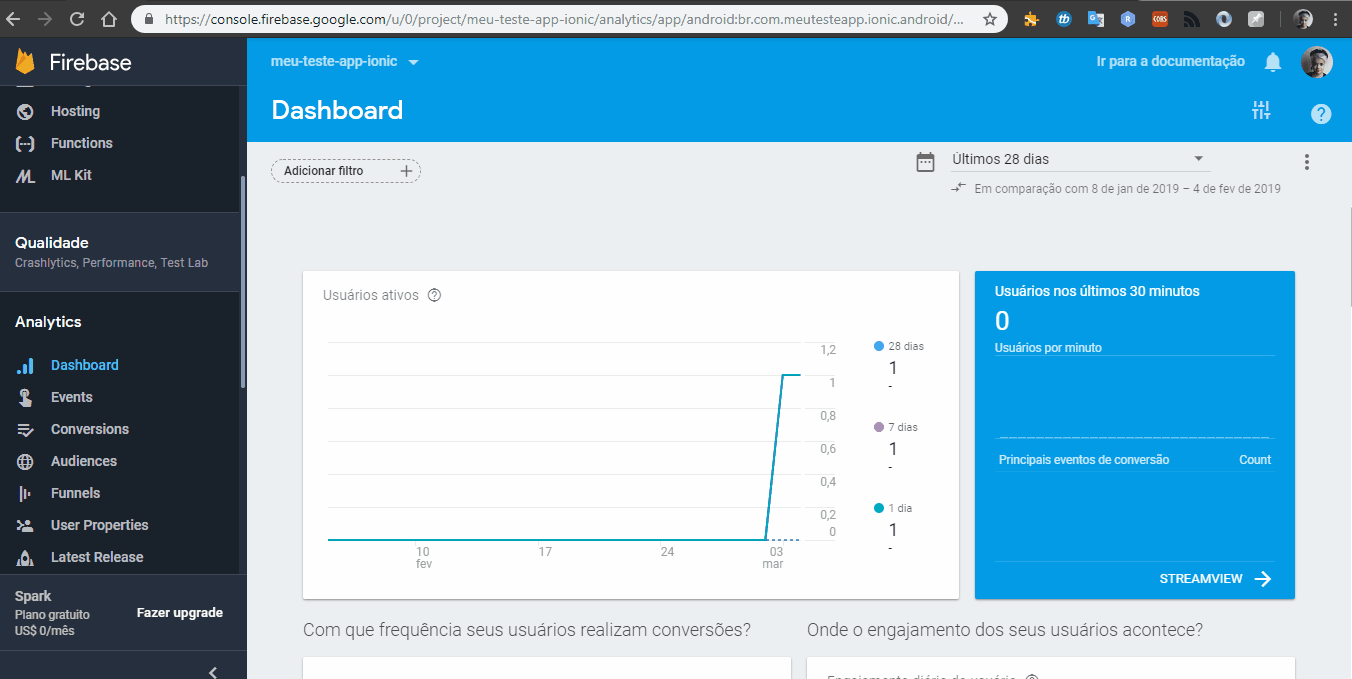Click the 28 dias legend dot
This screenshot has width=1352, height=679.
(879, 346)
